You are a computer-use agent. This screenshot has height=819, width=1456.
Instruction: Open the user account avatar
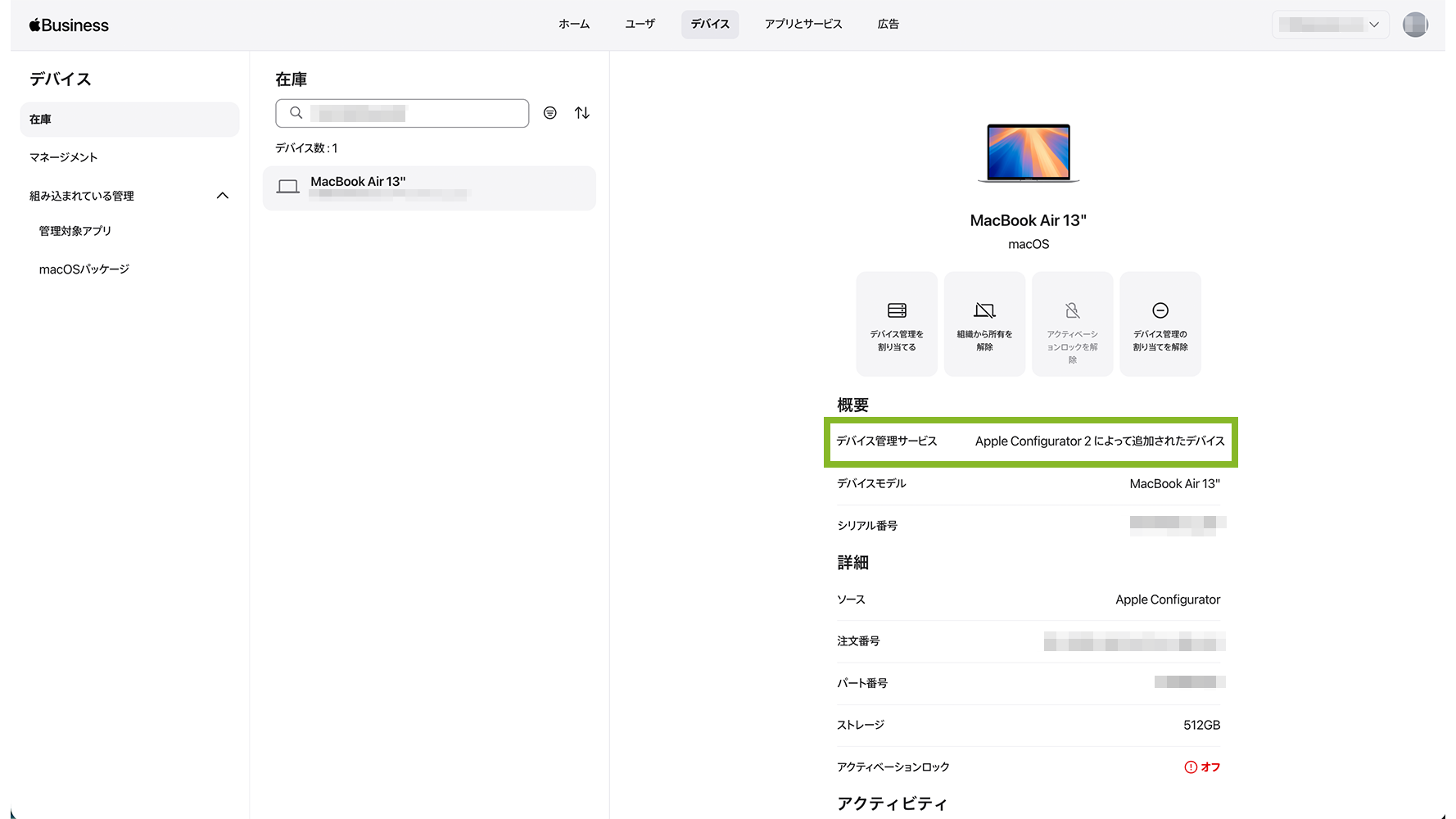(x=1415, y=25)
